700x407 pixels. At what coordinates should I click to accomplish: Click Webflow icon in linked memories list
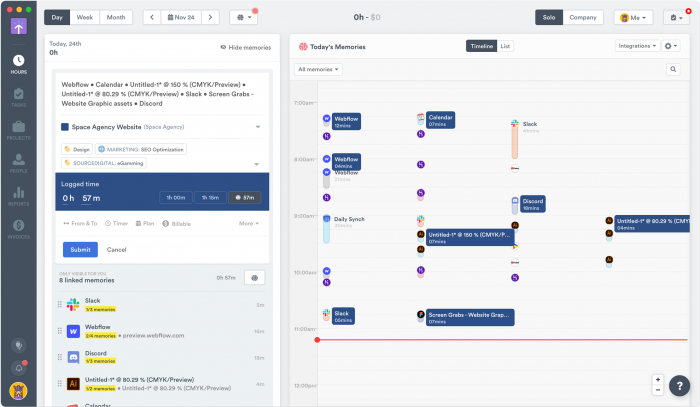(73, 331)
